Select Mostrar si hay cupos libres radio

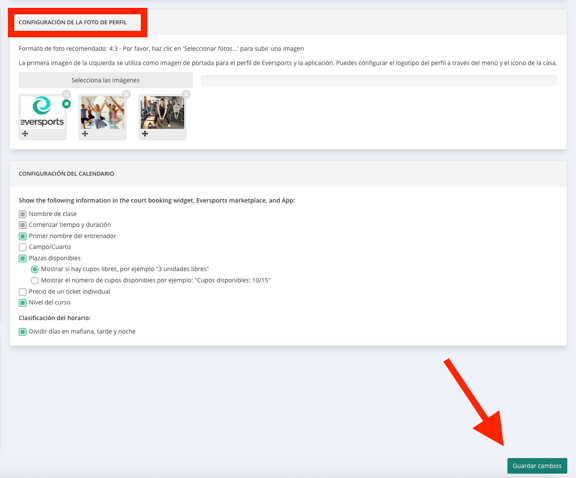pos(35,269)
